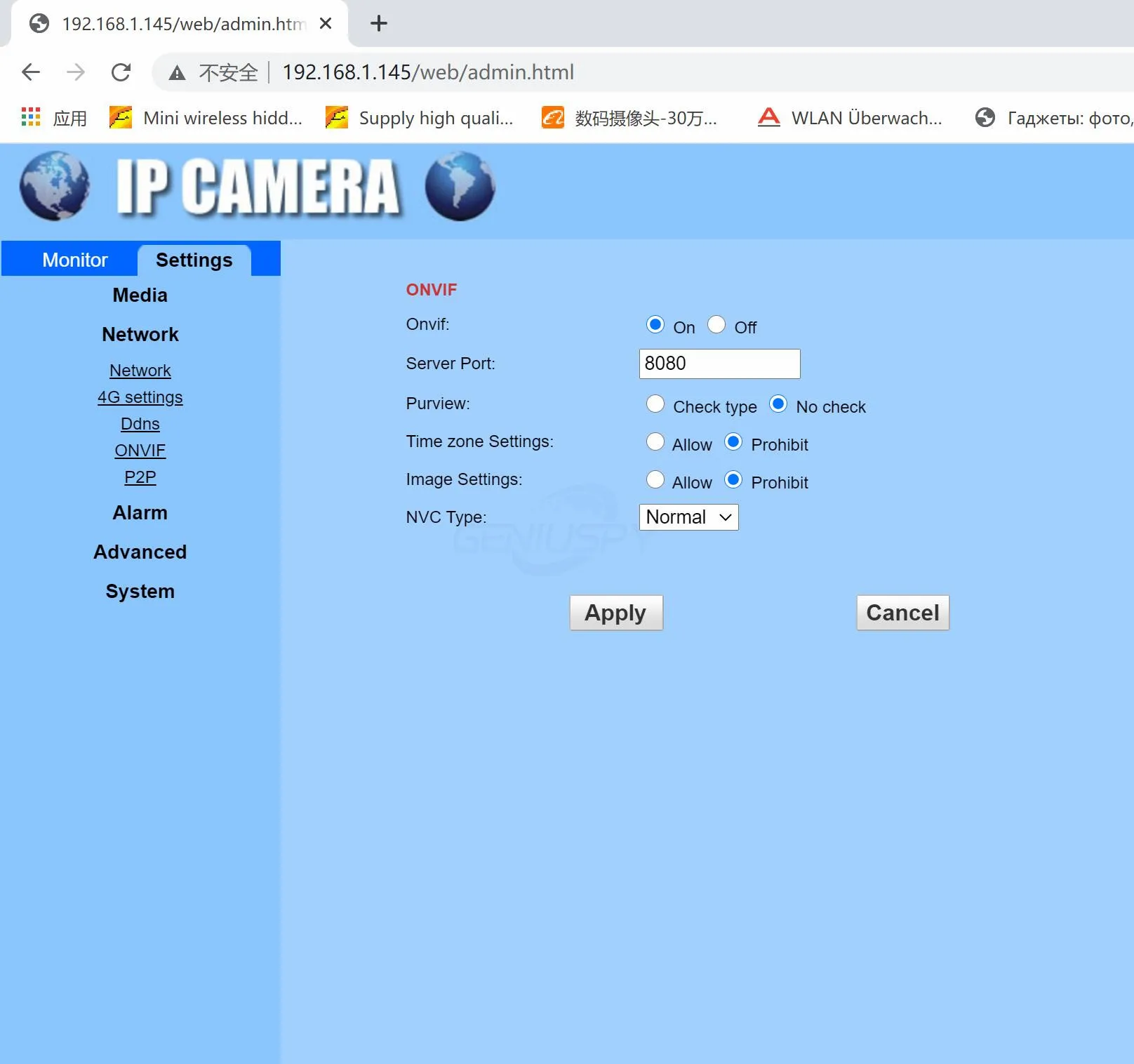Select Check type for Purview

655,404
